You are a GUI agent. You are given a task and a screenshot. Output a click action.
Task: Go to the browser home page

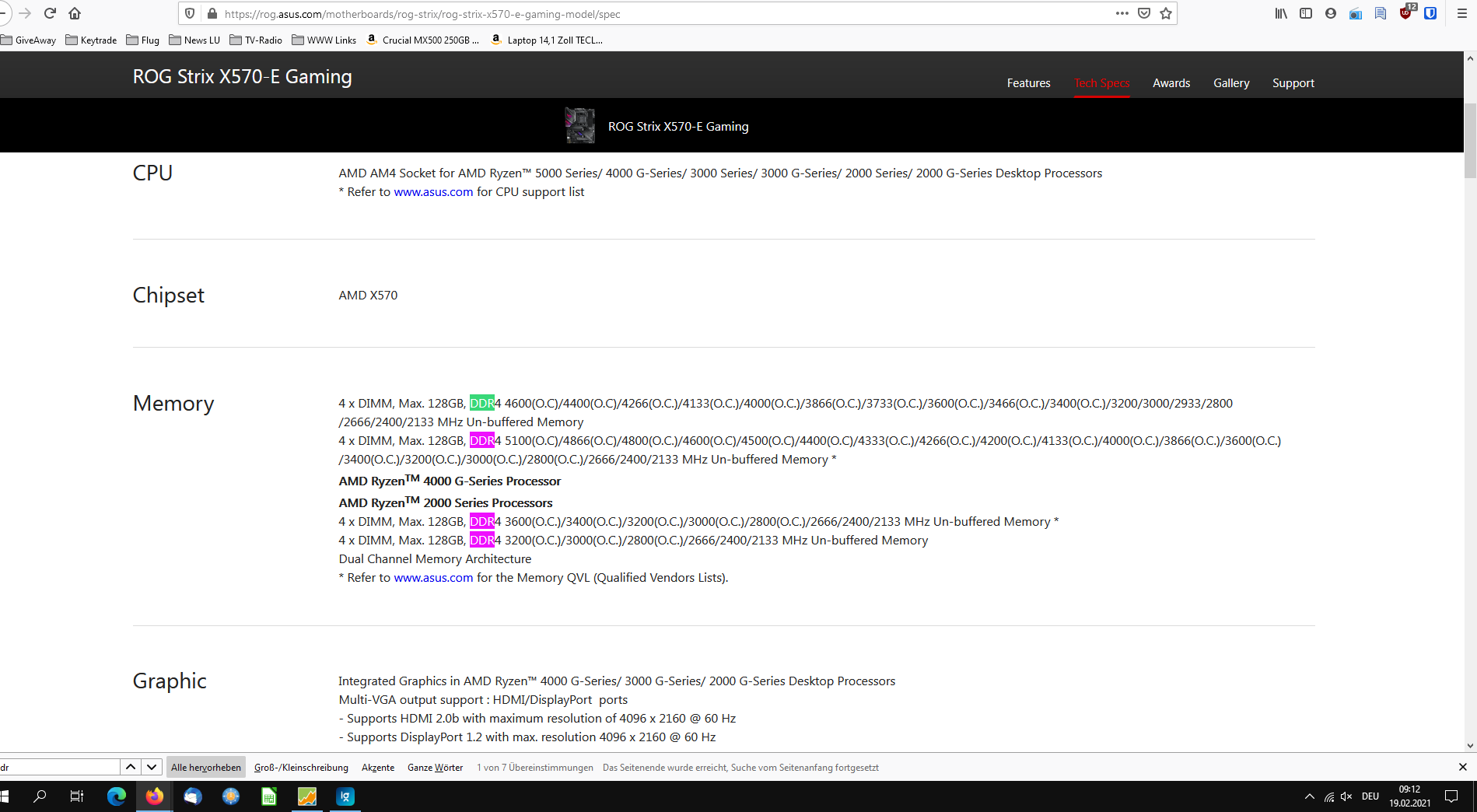pyautogui.click(x=75, y=13)
